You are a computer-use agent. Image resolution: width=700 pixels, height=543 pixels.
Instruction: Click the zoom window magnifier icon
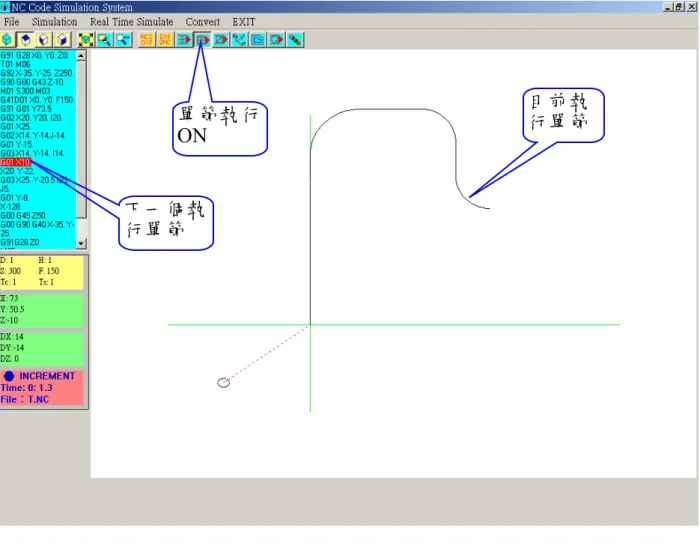104,40
